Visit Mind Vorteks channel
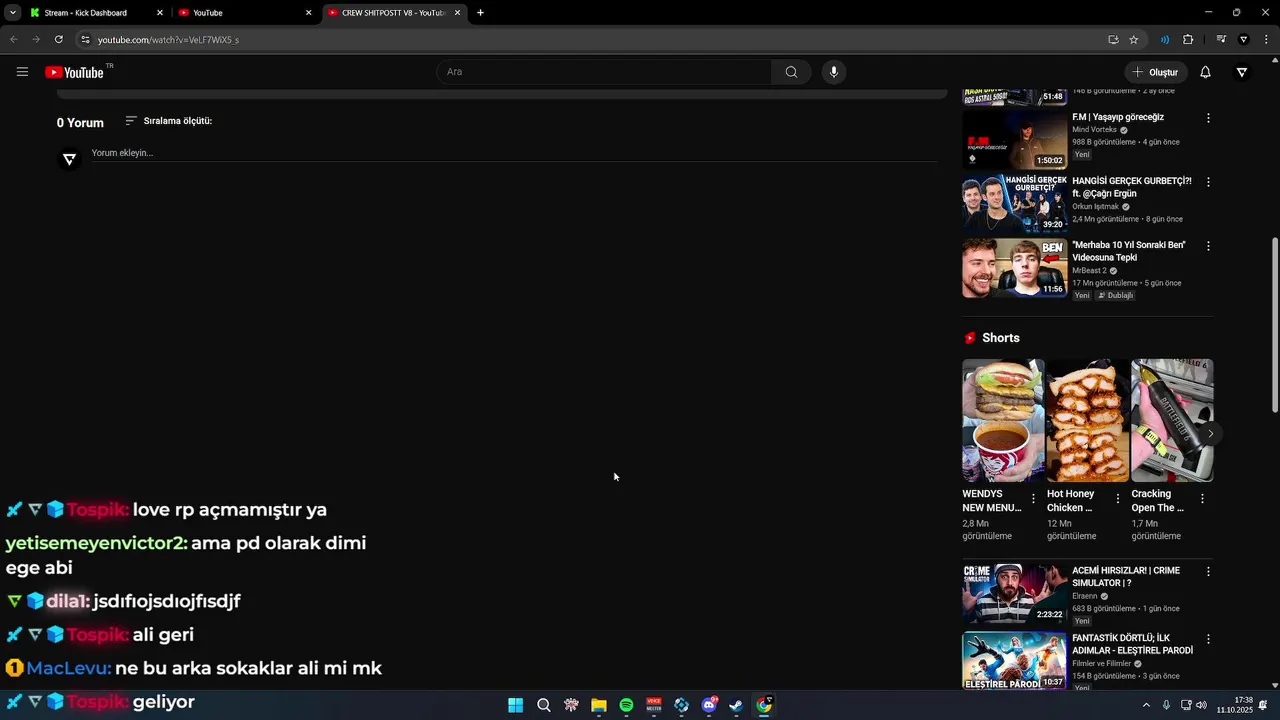The height and width of the screenshot is (720, 1280). pos(1094,130)
